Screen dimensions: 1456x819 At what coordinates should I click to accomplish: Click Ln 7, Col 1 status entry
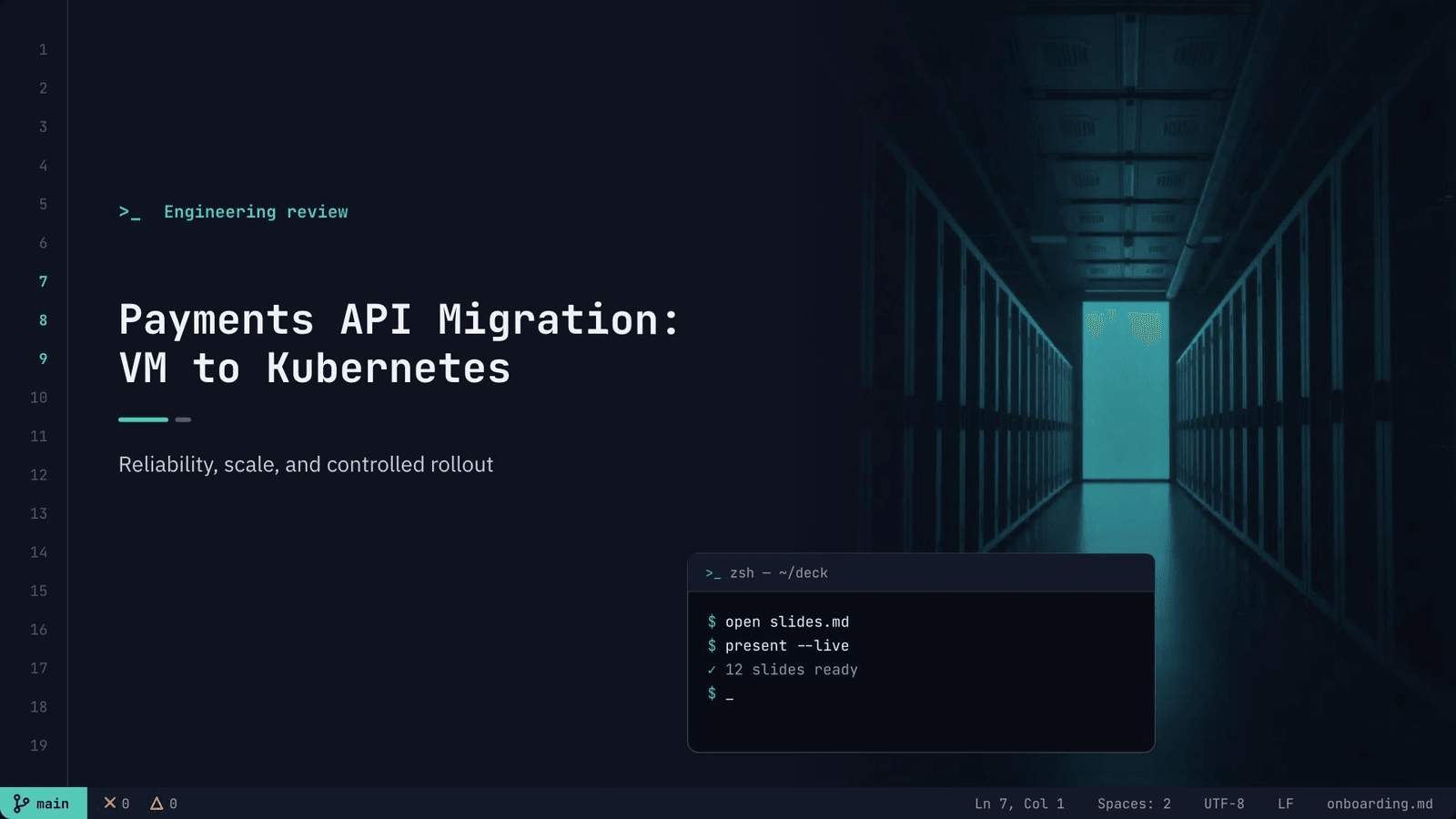coord(1019,804)
